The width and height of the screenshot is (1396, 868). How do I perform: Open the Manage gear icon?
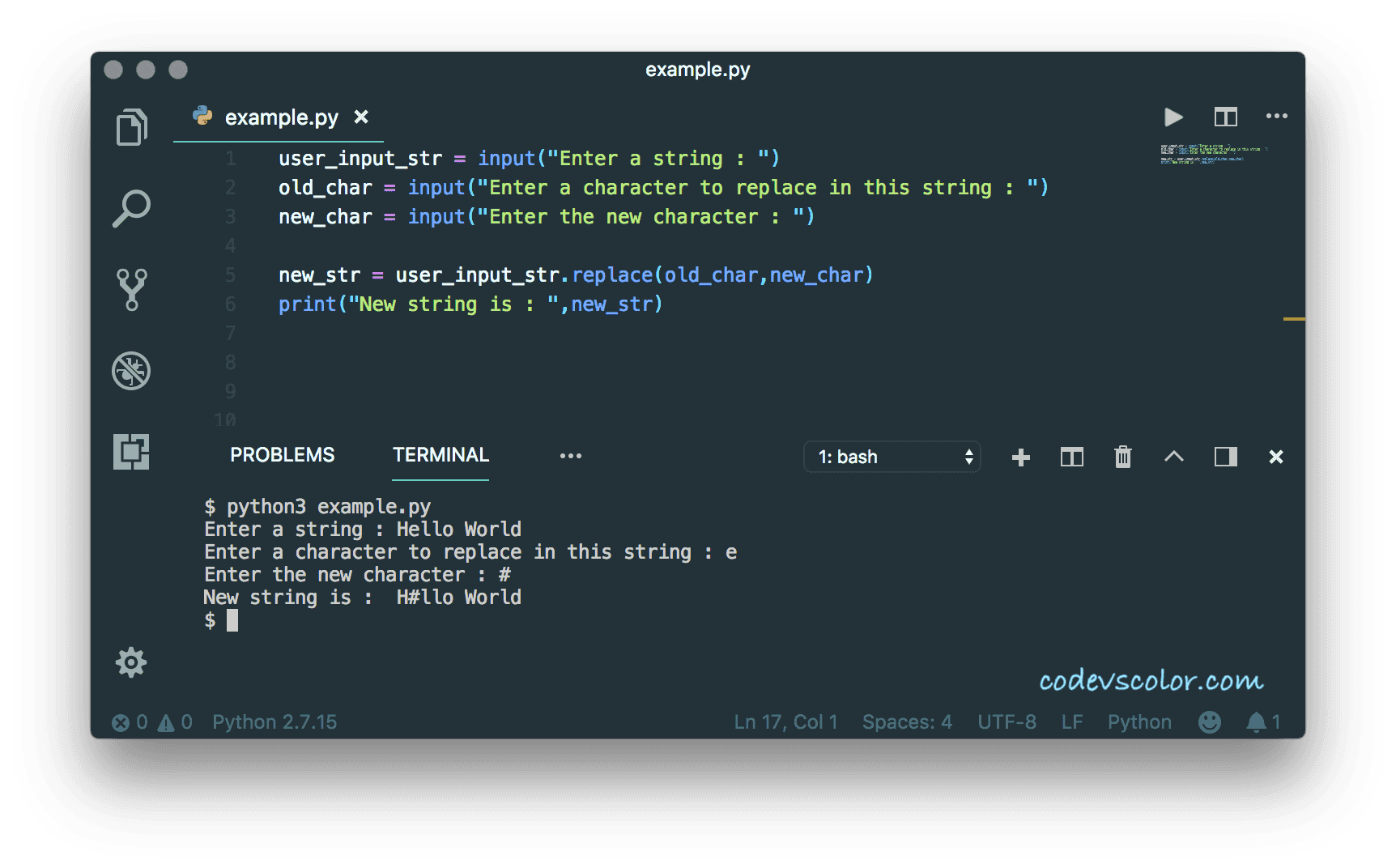click(131, 662)
